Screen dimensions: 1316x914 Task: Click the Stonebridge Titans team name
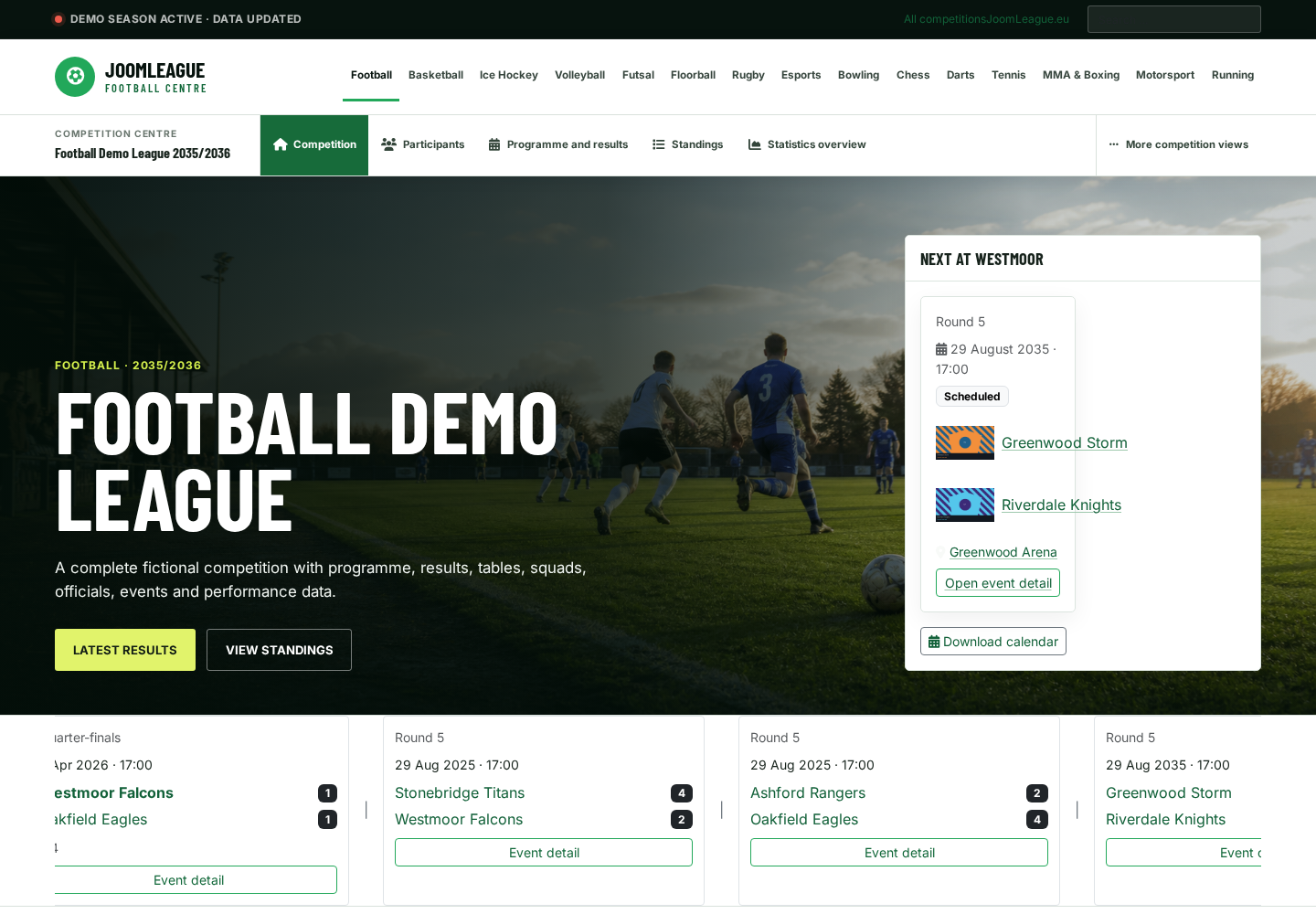(x=460, y=793)
